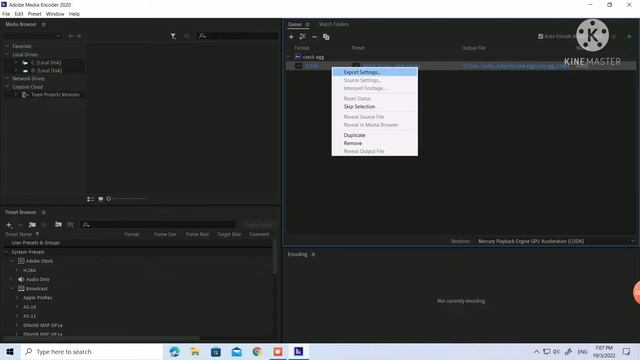This screenshot has width=640, height=360.
Task: Open the Preset menu
Action: 34,14
